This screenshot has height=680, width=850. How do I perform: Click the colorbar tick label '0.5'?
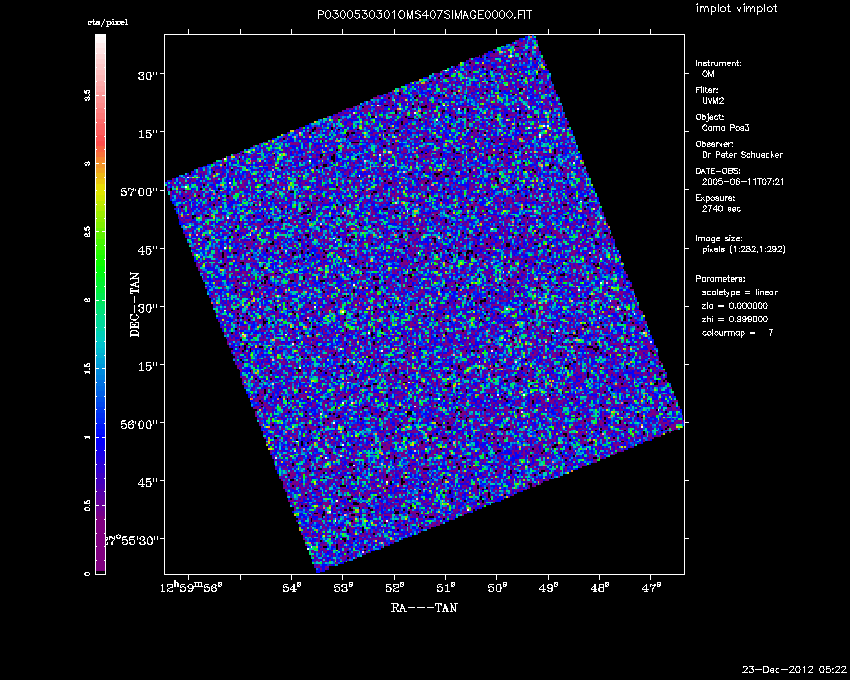tap(87, 505)
